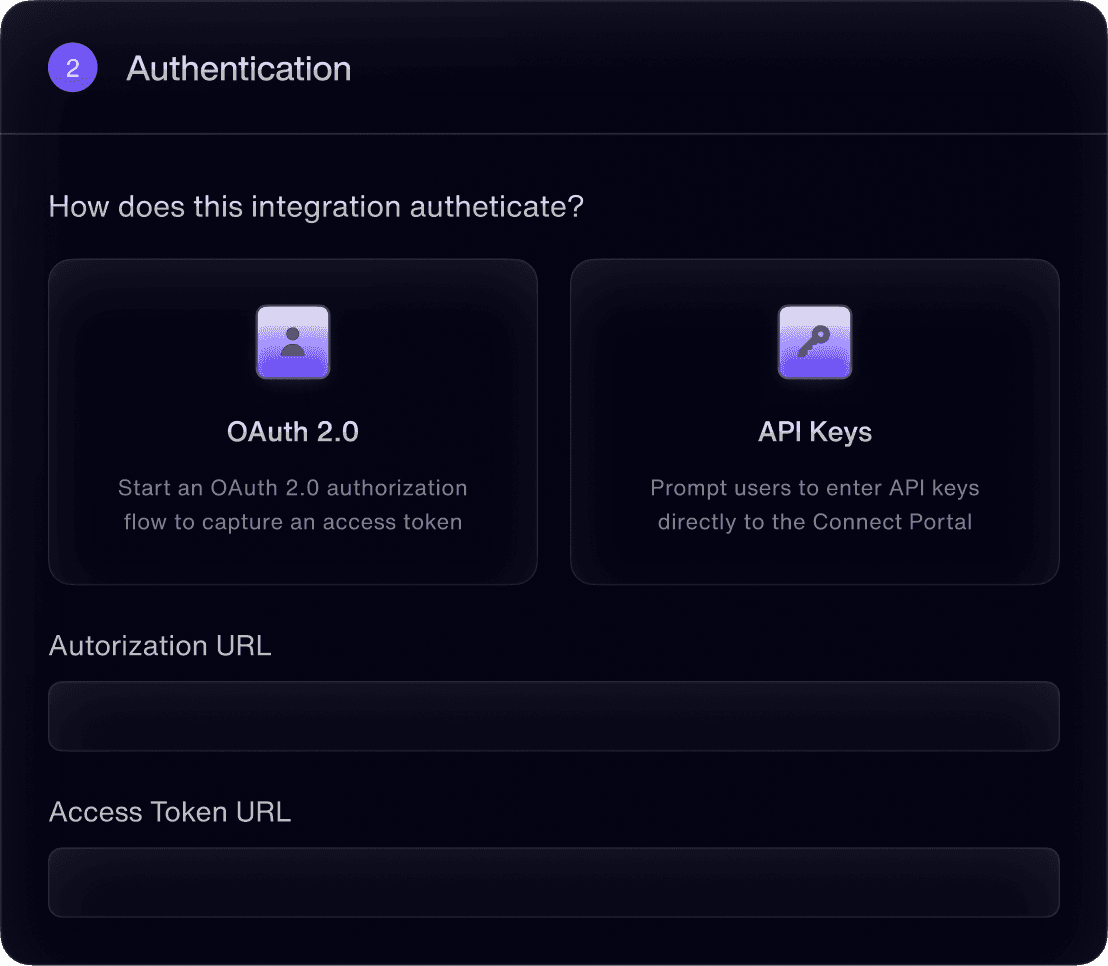Click "URL" in the Autorization URL label
This screenshot has height=966, width=1108.
[243, 645]
